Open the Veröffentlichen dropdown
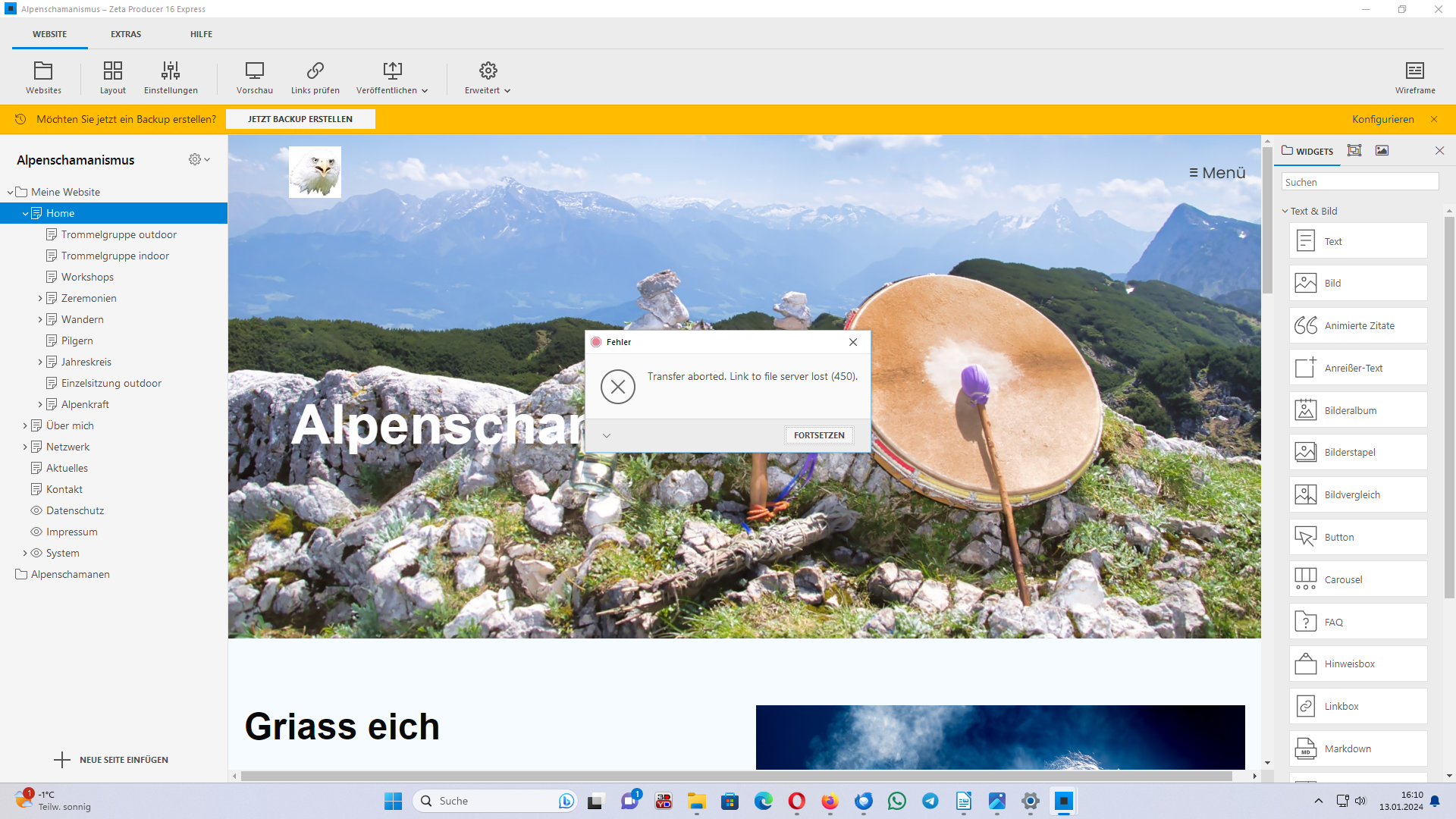 392,77
